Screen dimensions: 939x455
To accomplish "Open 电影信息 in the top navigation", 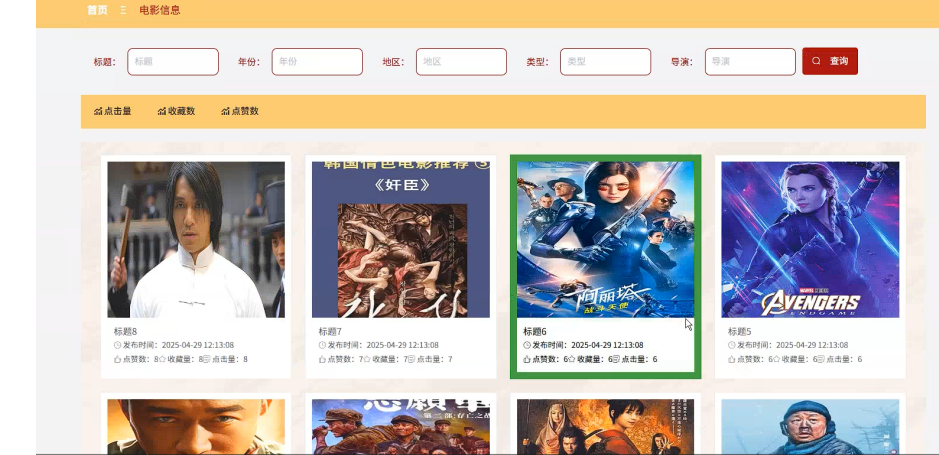I will (160, 10).
